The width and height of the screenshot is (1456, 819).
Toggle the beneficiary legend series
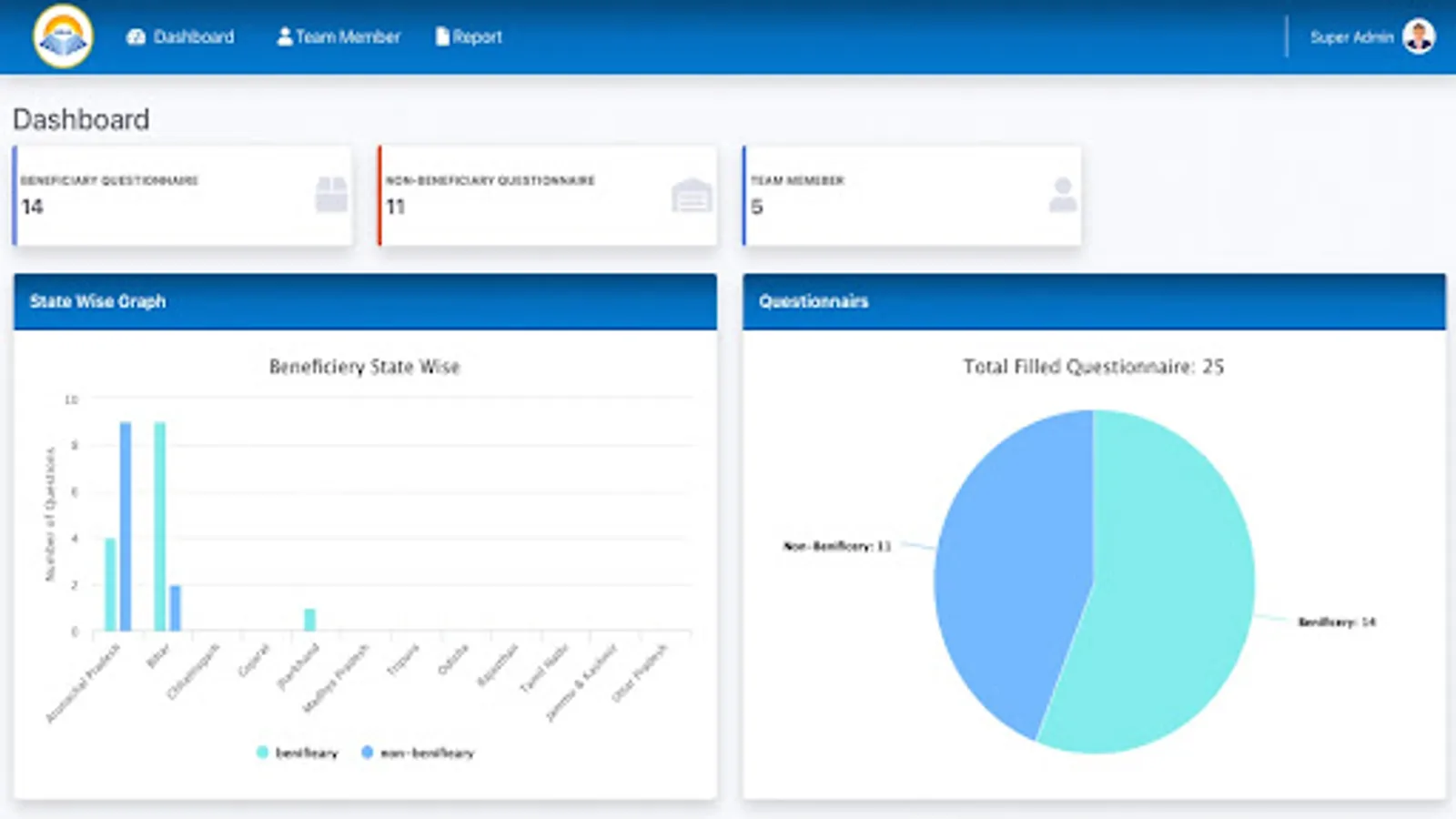298,753
